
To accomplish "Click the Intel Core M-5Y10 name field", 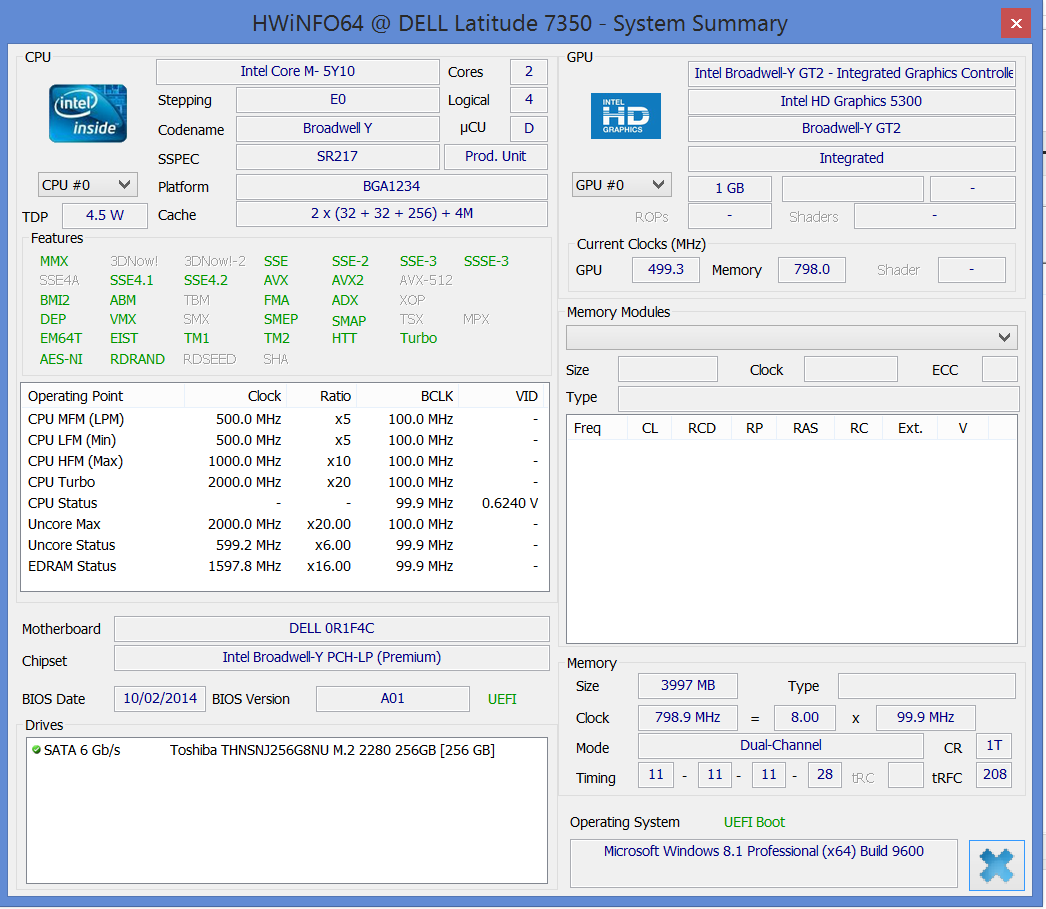I will (298, 71).
